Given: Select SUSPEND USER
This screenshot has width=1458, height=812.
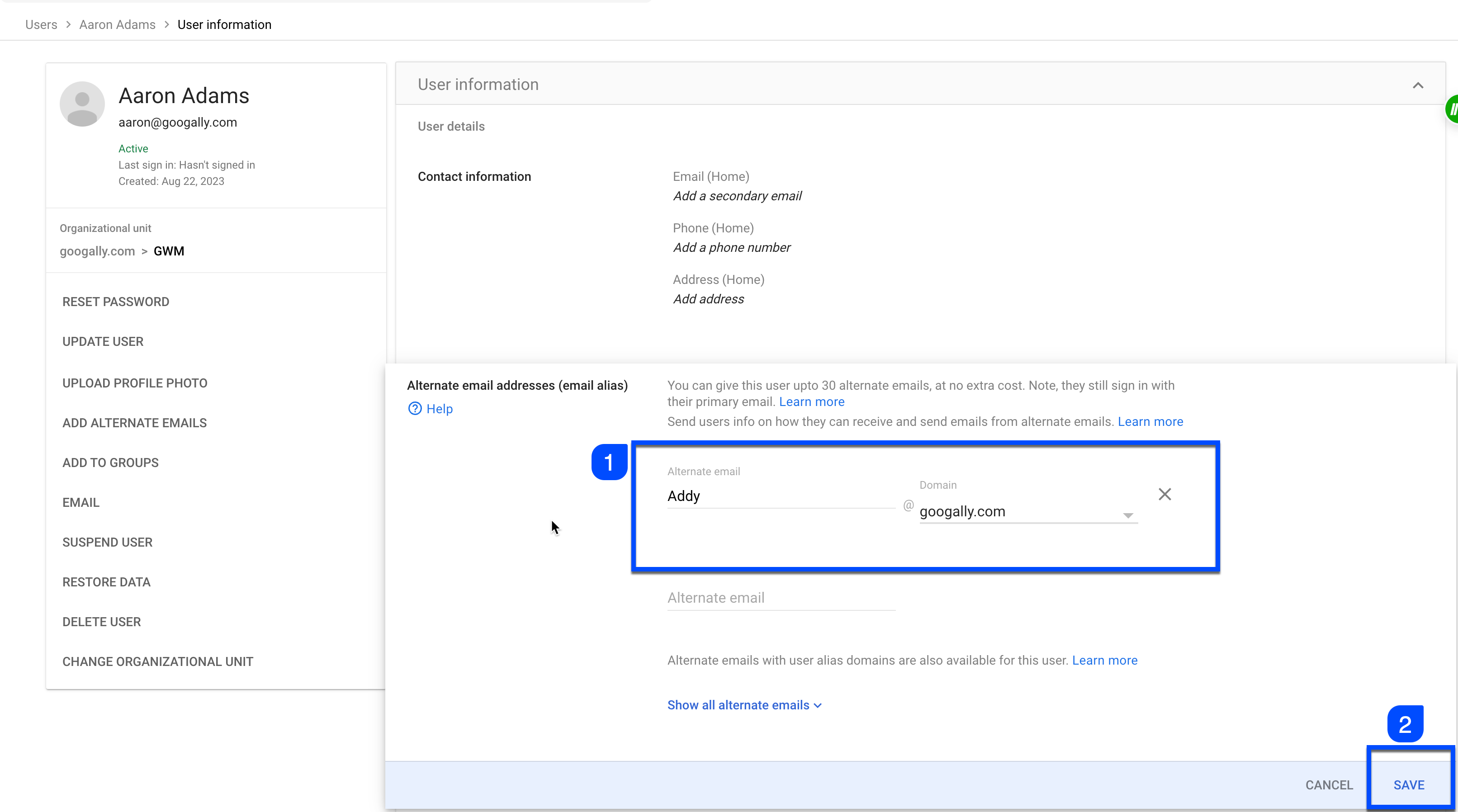Looking at the screenshot, I should click(x=107, y=542).
